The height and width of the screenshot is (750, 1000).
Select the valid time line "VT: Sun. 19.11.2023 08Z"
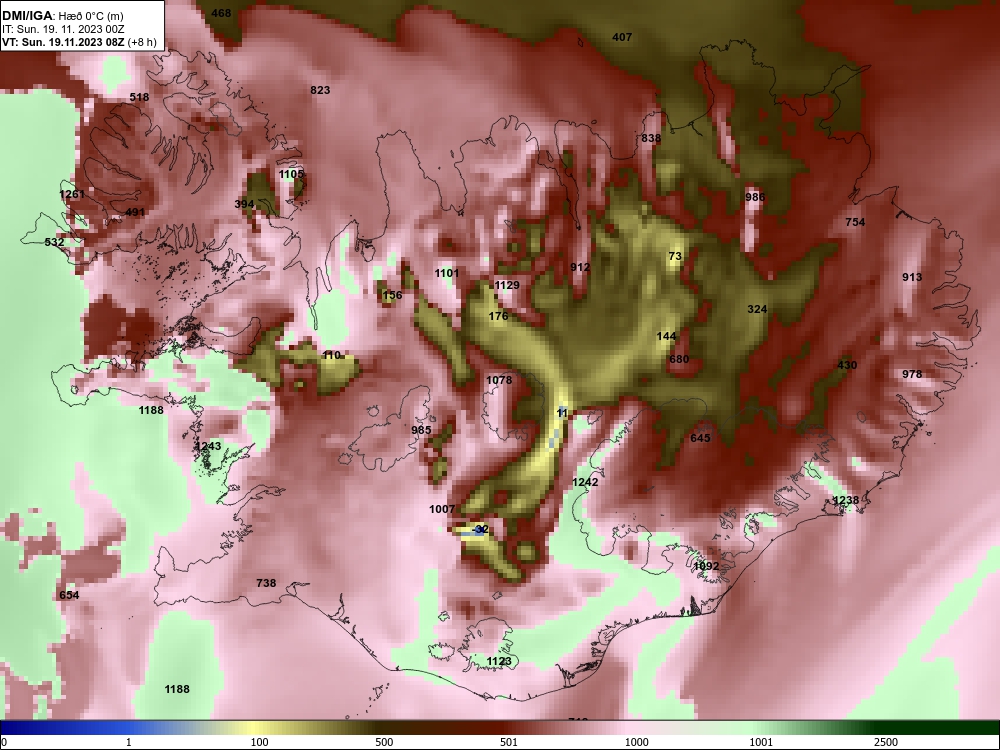pyautogui.click(x=63, y=43)
